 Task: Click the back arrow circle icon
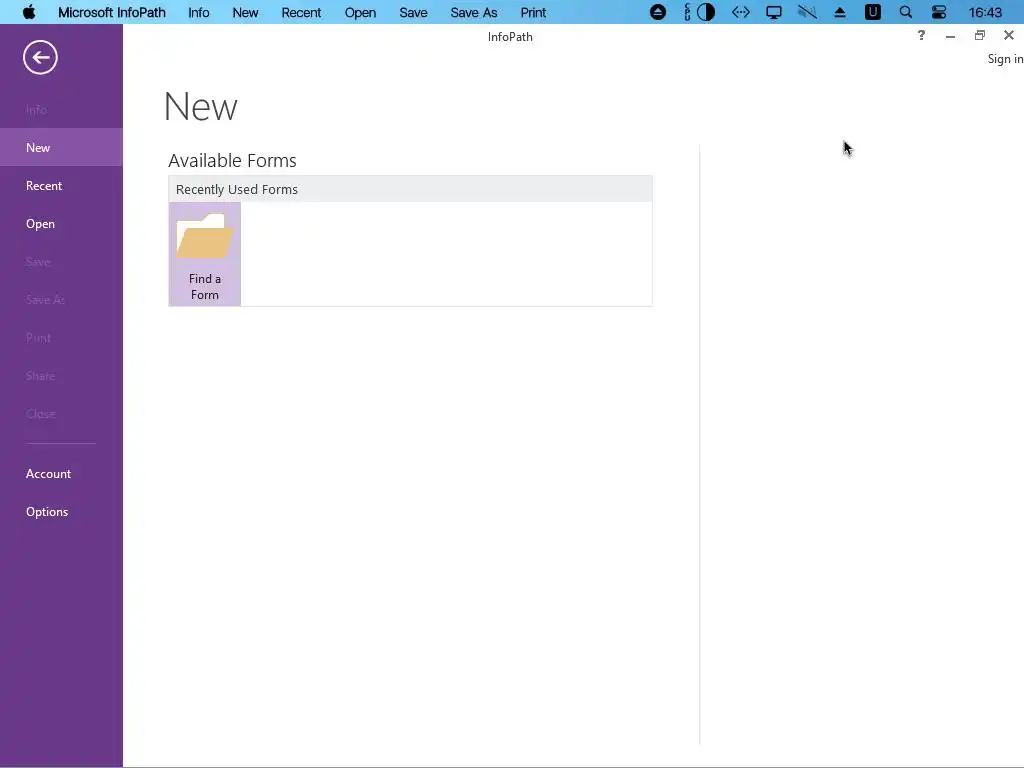click(x=40, y=57)
